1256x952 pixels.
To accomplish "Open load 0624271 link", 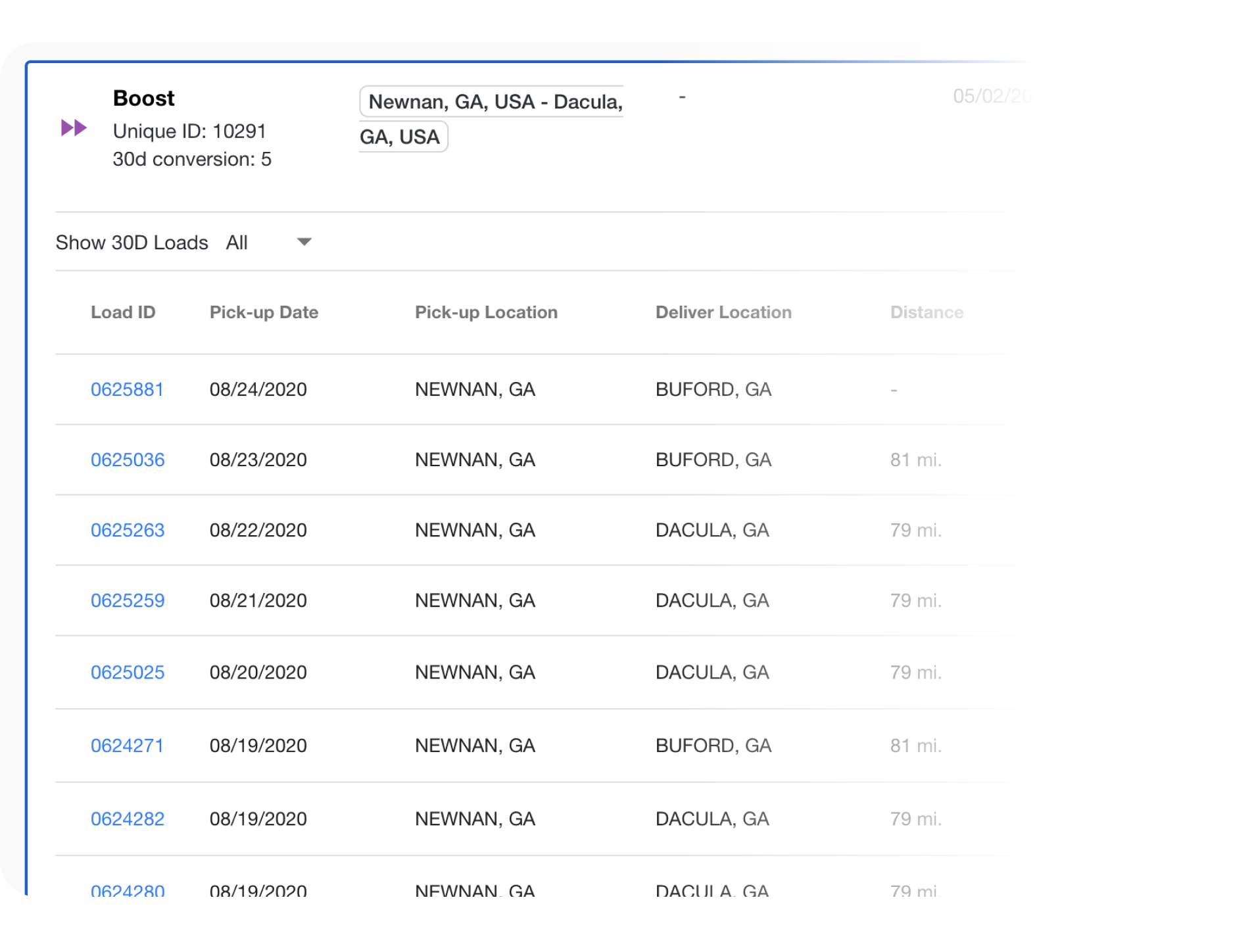I will click(127, 746).
